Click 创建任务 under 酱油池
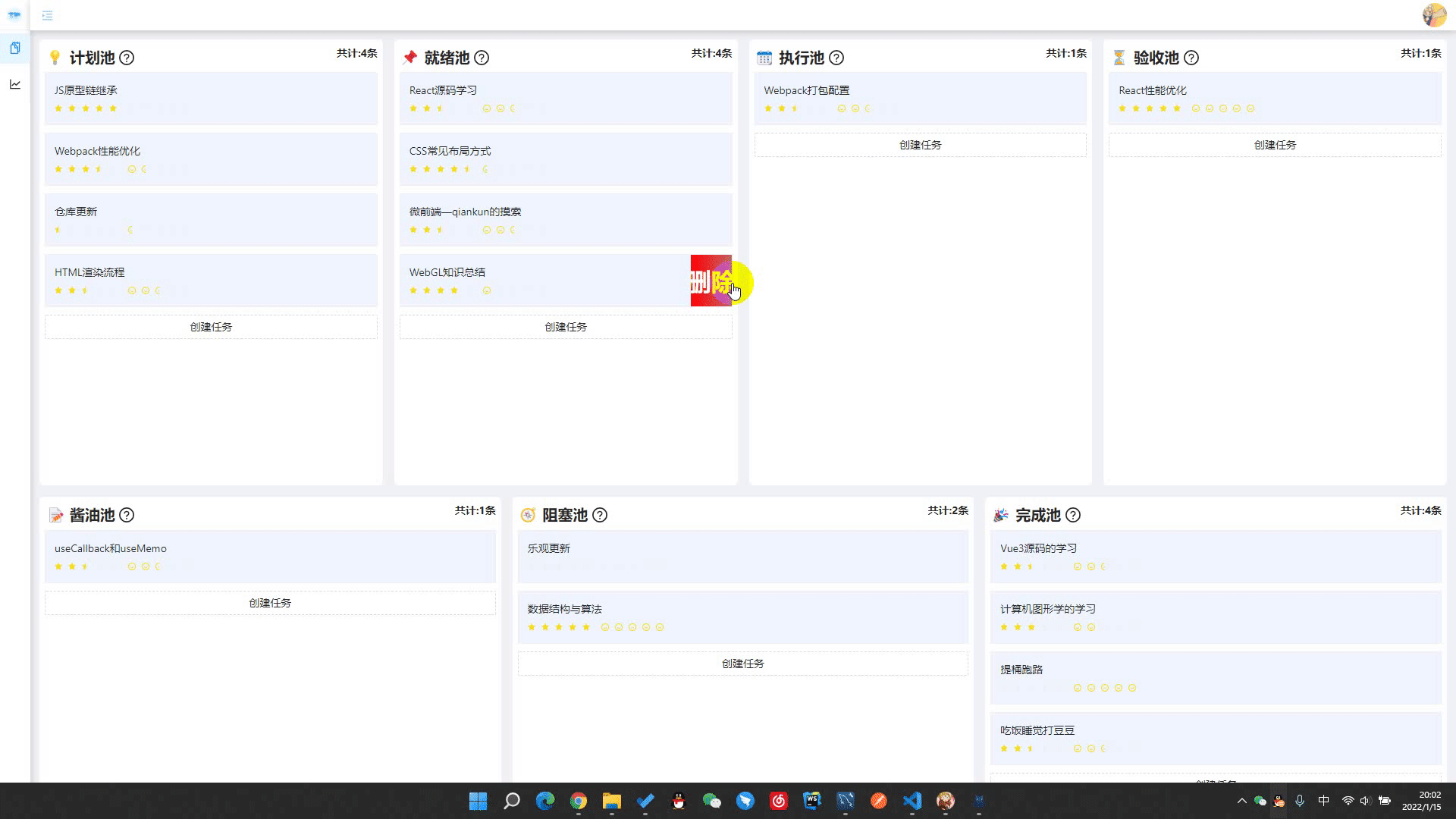Image resolution: width=1456 pixels, height=819 pixels. click(270, 603)
